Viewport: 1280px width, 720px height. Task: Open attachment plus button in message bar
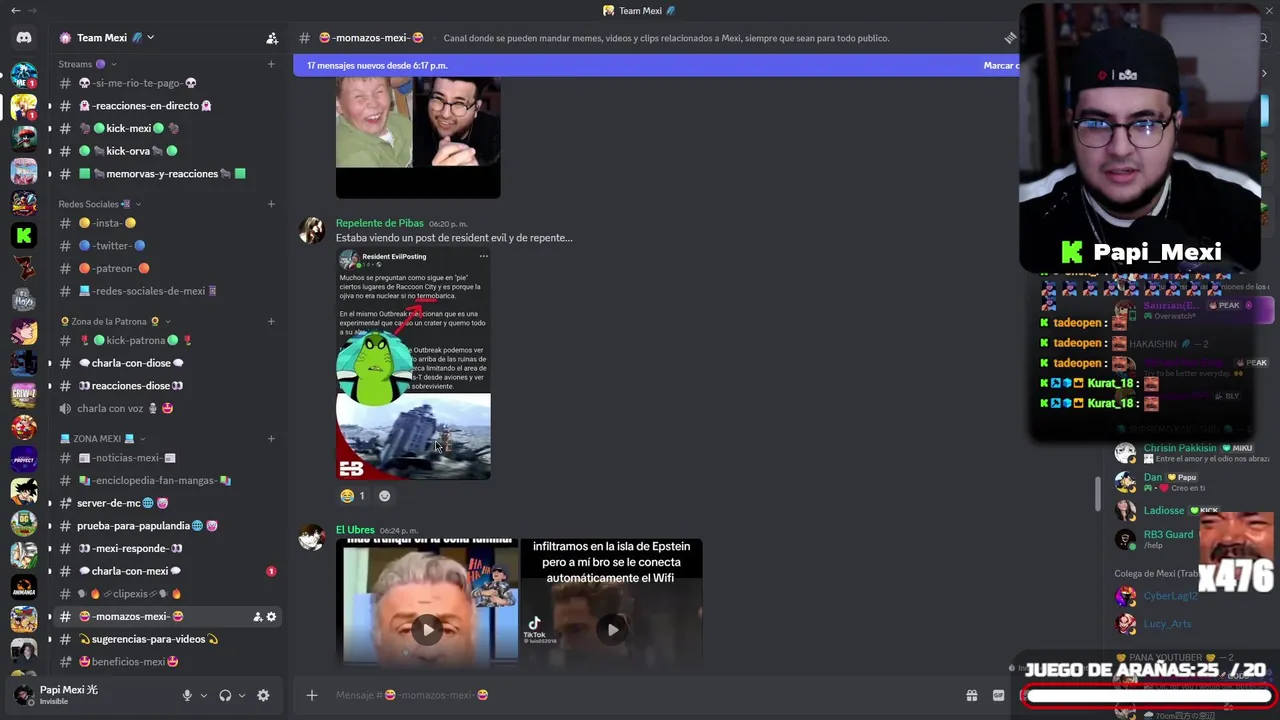(312, 695)
